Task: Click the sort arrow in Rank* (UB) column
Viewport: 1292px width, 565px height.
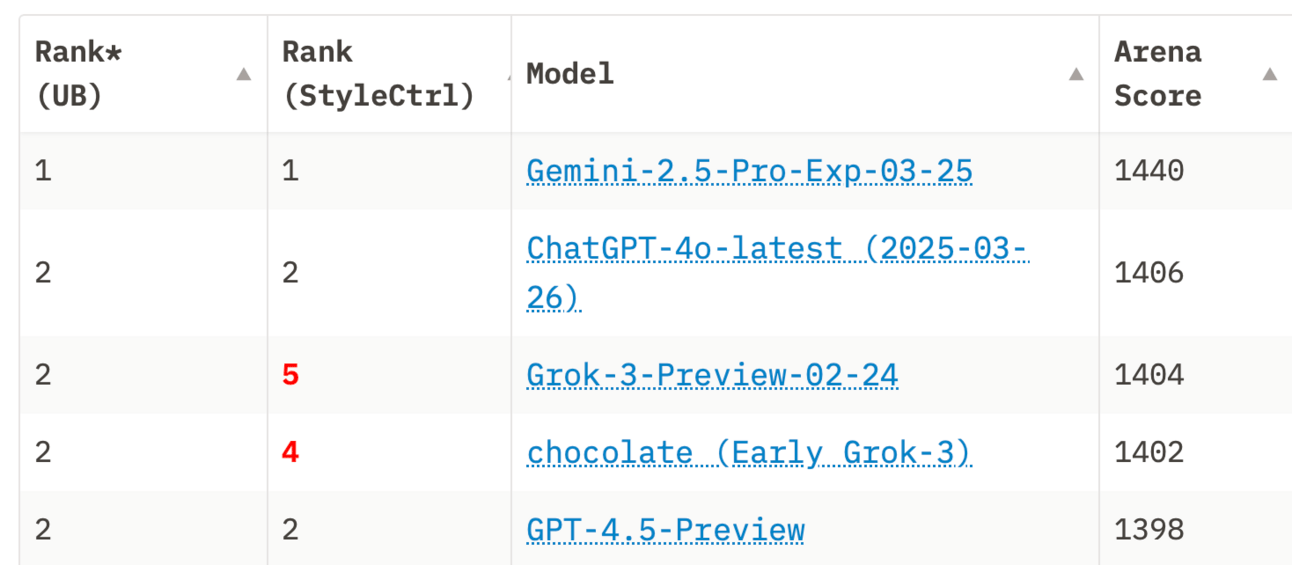Action: point(243,74)
